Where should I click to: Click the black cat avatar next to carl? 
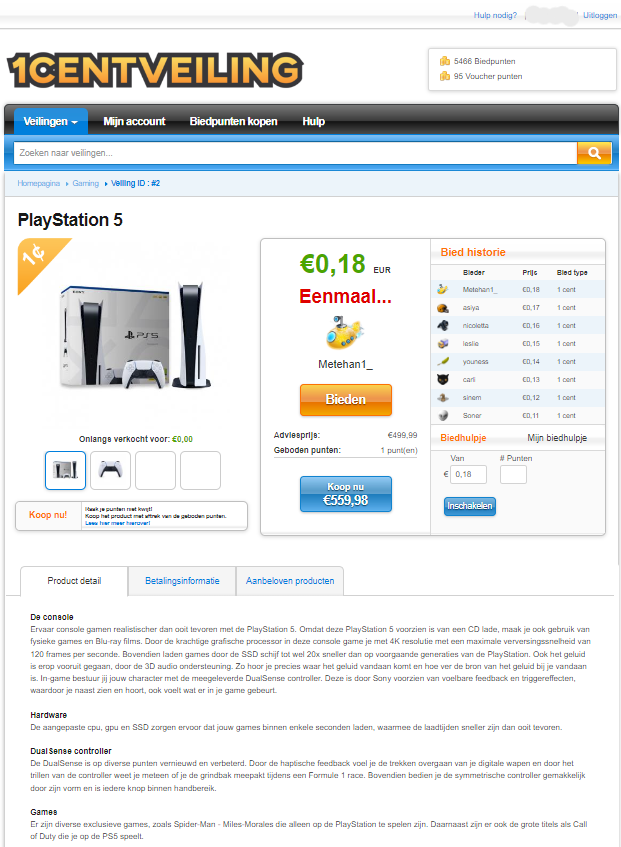[443, 379]
